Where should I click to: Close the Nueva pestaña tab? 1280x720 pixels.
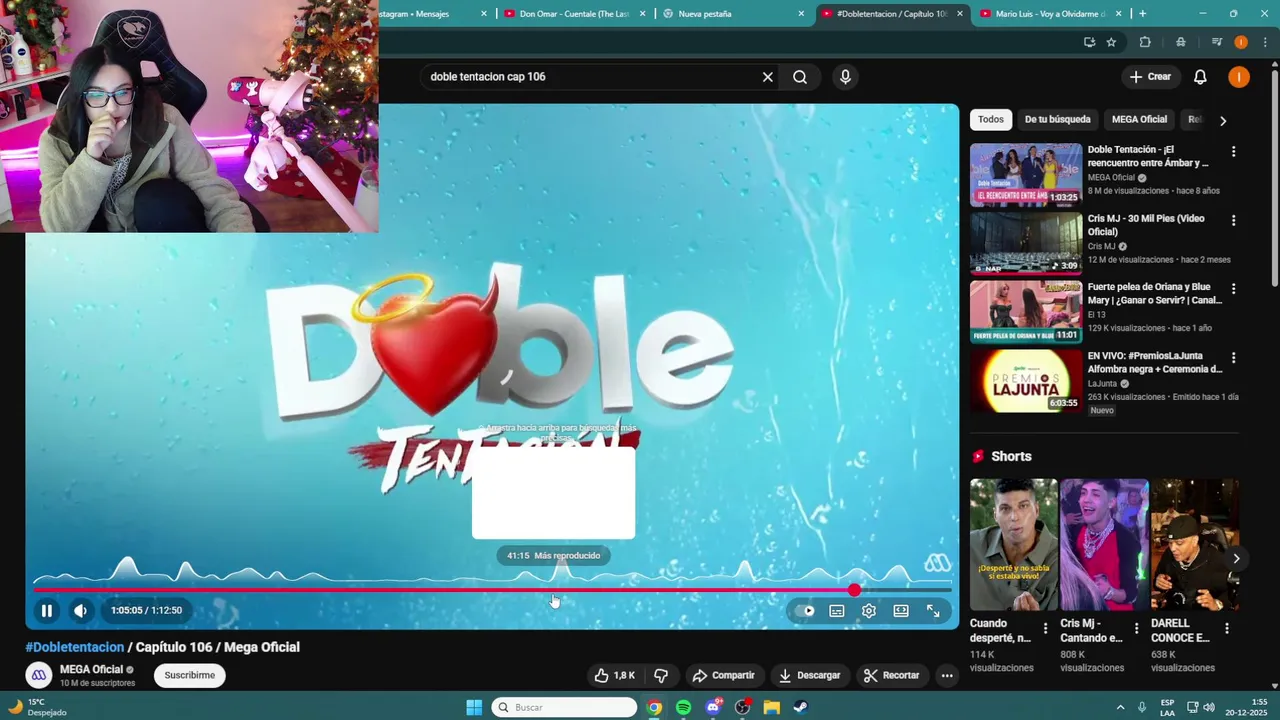pos(801,14)
